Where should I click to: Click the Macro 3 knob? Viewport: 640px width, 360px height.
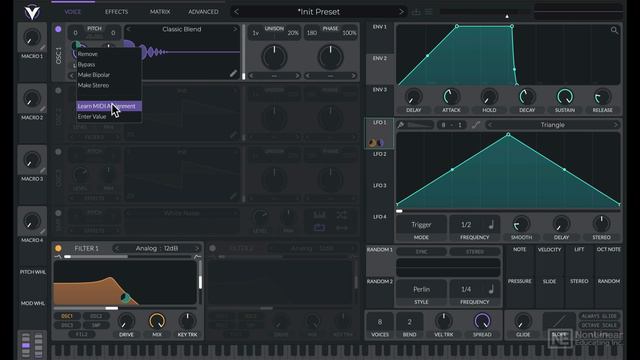click(x=32, y=160)
